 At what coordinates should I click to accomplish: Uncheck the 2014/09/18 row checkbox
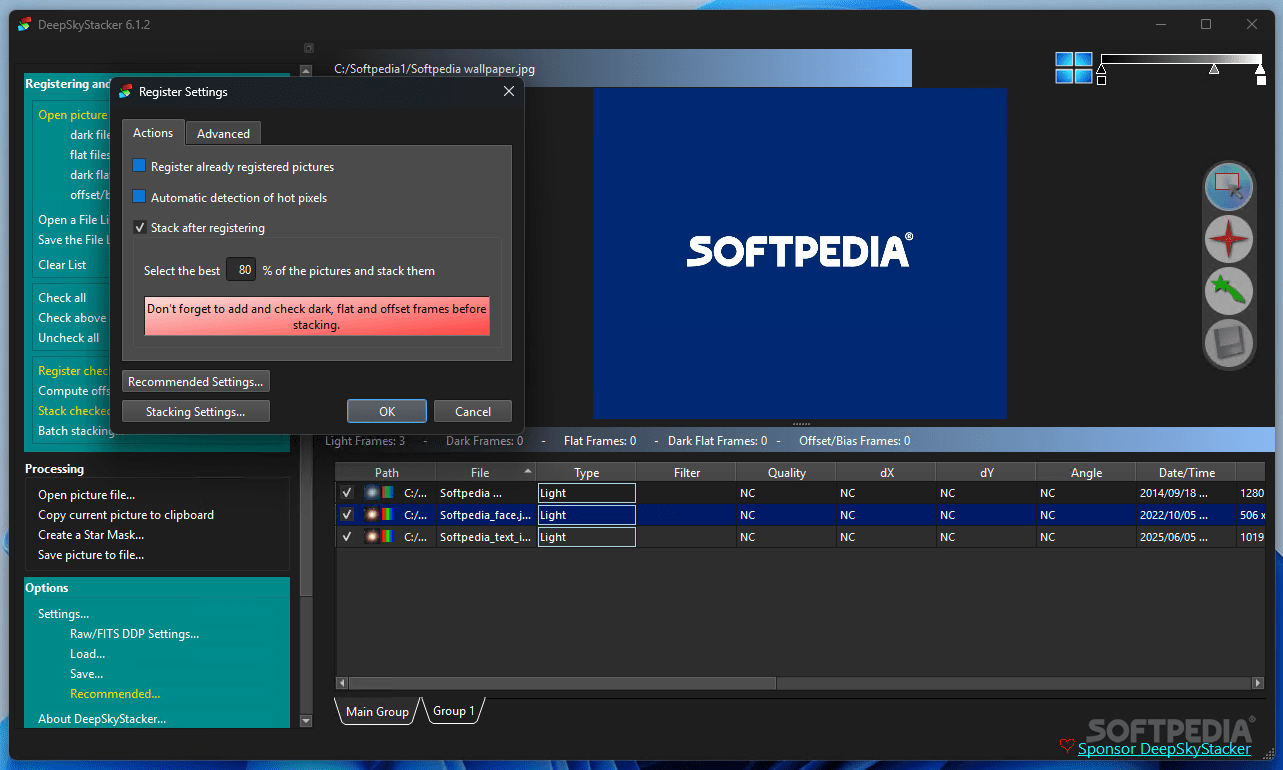click(347, 493)
